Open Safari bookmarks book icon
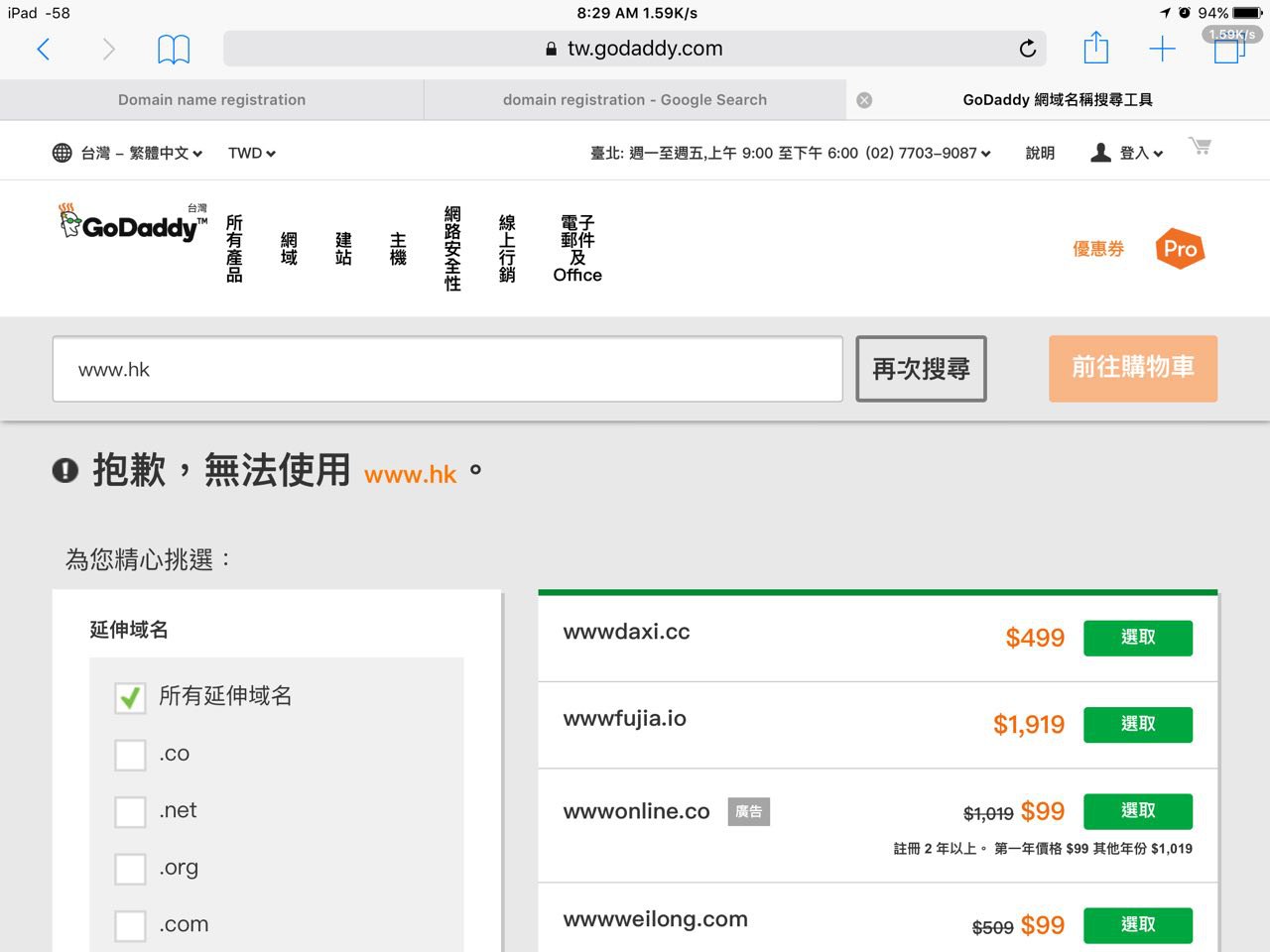The width and height of the screenshot is (1270, 952). (x=174, y=49)
